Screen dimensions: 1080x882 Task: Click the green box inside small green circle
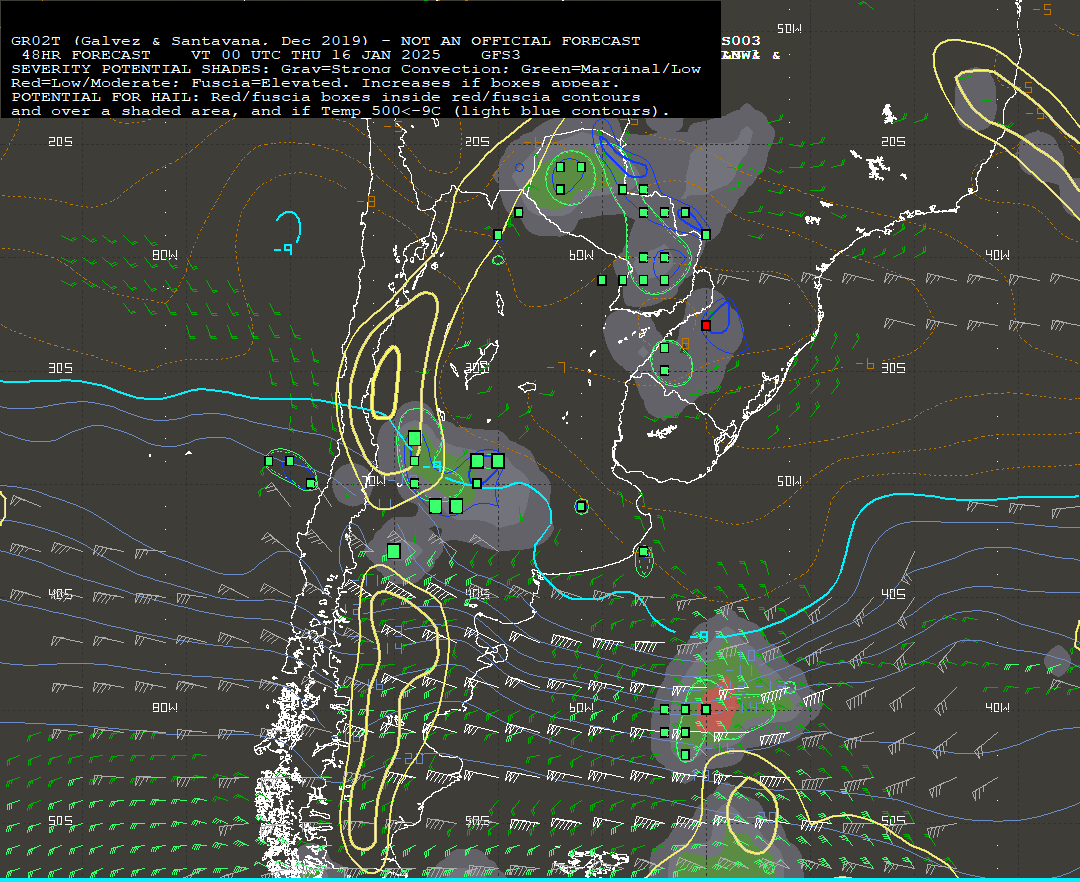[x=581, y=507]
